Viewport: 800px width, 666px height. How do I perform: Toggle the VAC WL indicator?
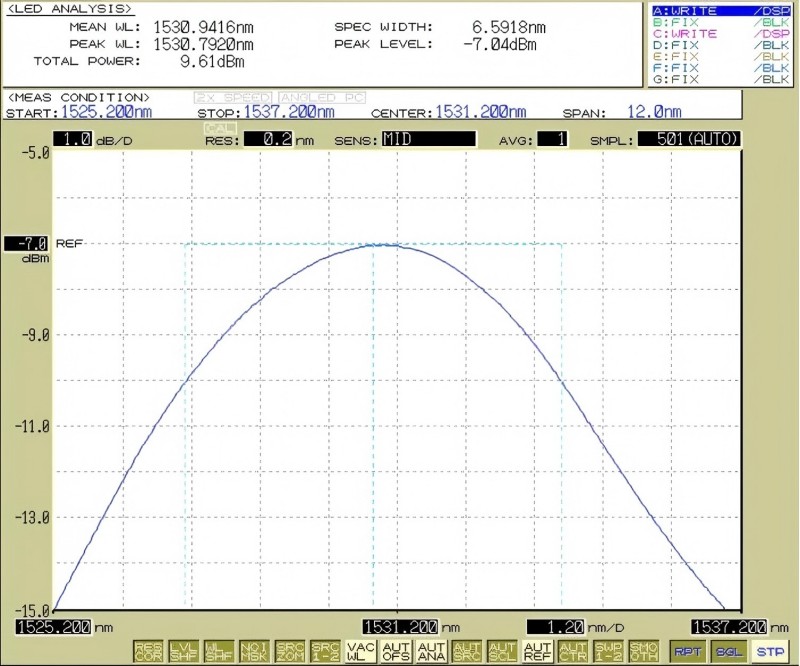(360, 652)
